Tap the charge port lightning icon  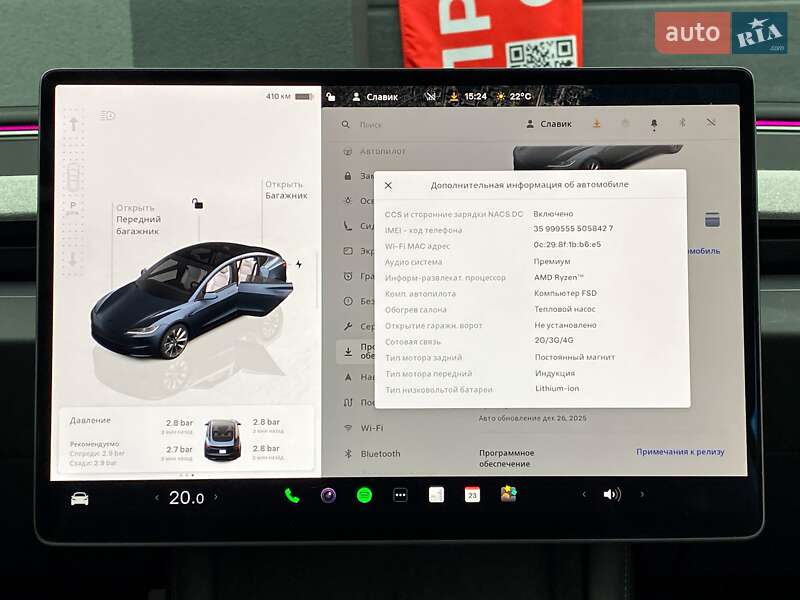(x=299, y=264)
